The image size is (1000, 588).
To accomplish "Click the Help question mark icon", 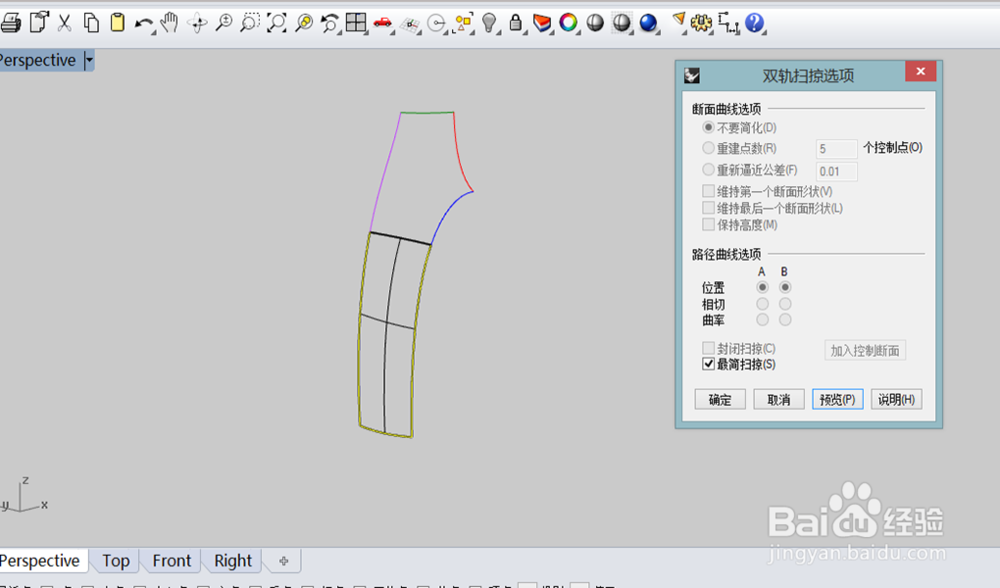I will (x=755, y=22).
